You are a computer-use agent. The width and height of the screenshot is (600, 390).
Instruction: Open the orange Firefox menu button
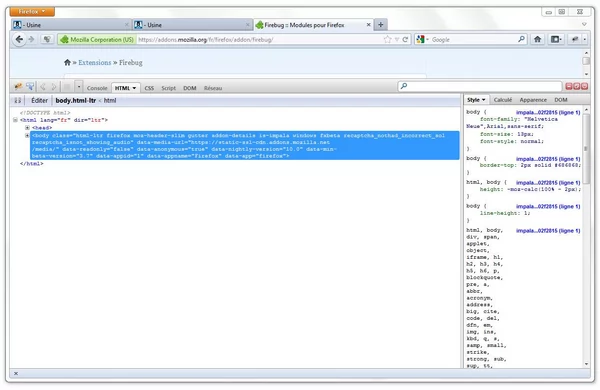point(32,11)
